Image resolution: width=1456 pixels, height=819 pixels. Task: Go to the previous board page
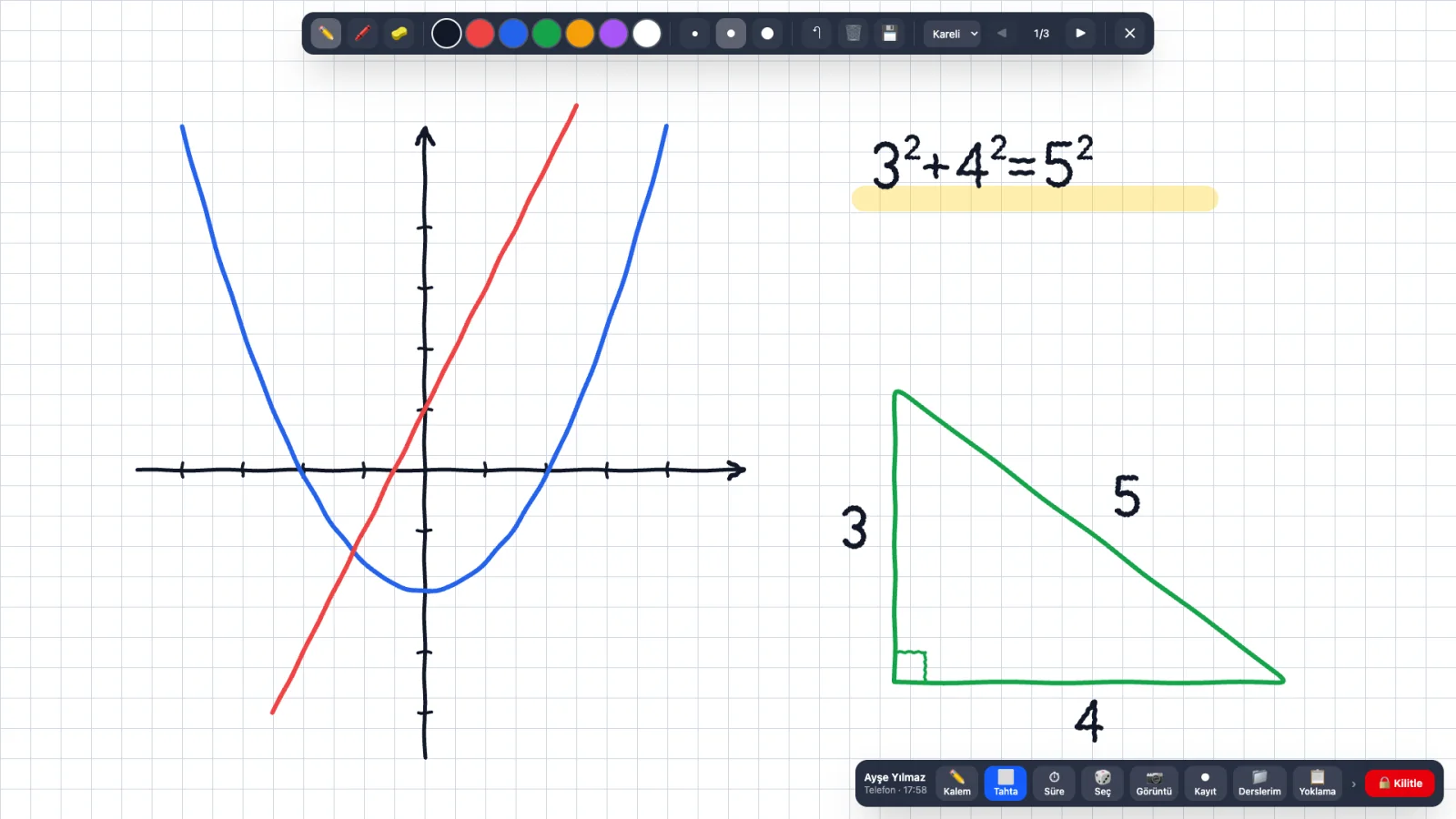(x=1002, y=34)
